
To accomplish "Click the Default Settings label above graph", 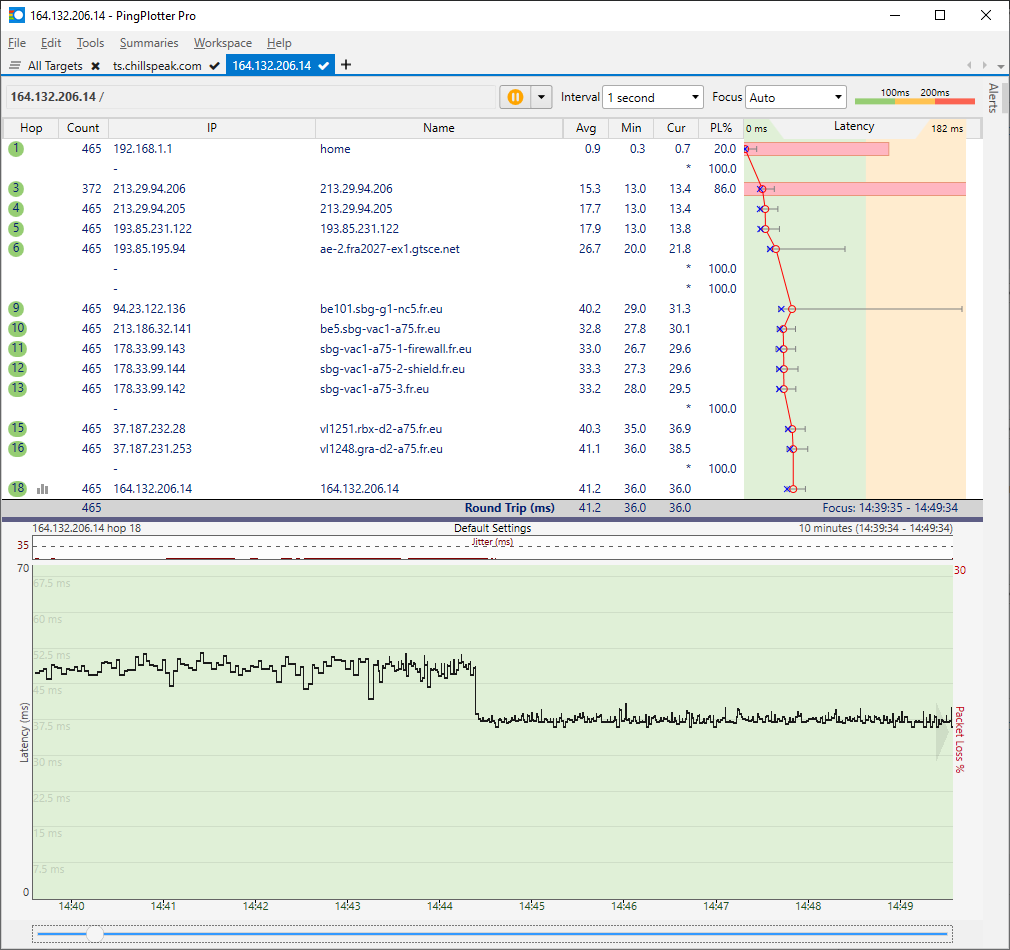I will 492,528.
